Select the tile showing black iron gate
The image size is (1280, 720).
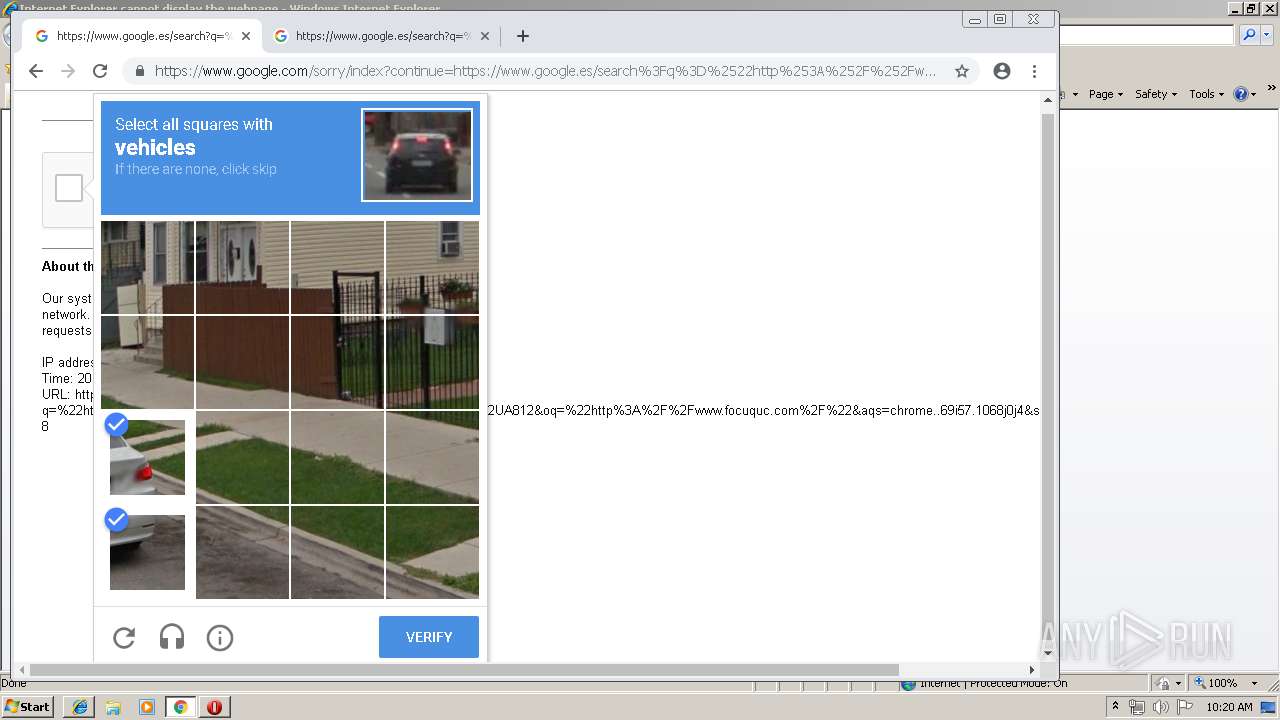(x=337, y=362)
